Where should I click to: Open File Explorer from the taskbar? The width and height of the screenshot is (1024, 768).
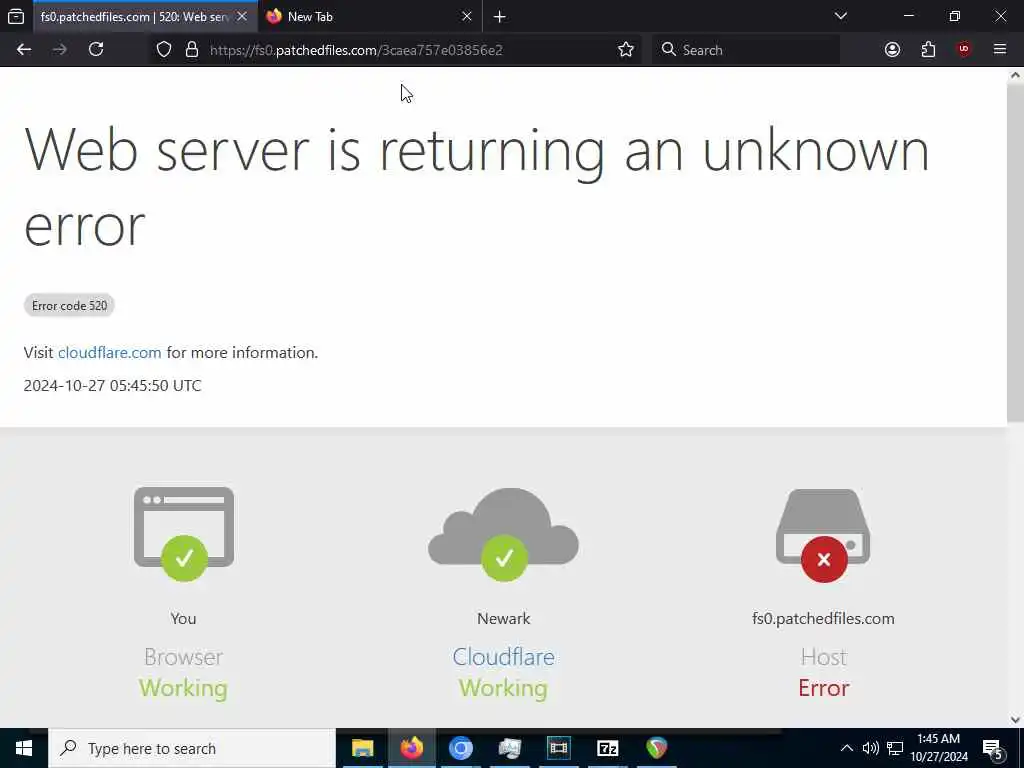tap(362, 748)
